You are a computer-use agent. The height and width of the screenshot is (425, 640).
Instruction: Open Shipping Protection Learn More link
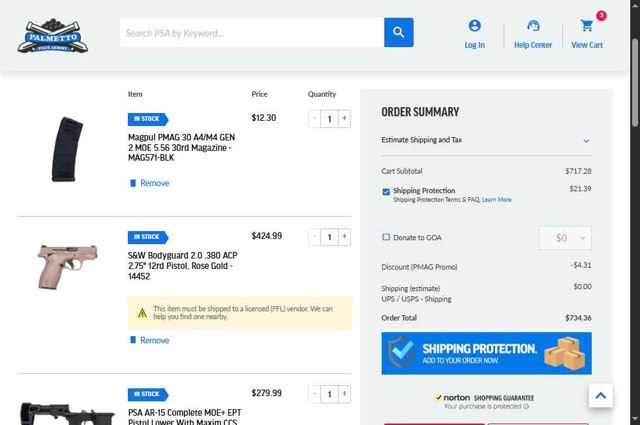tap(496, 200)
